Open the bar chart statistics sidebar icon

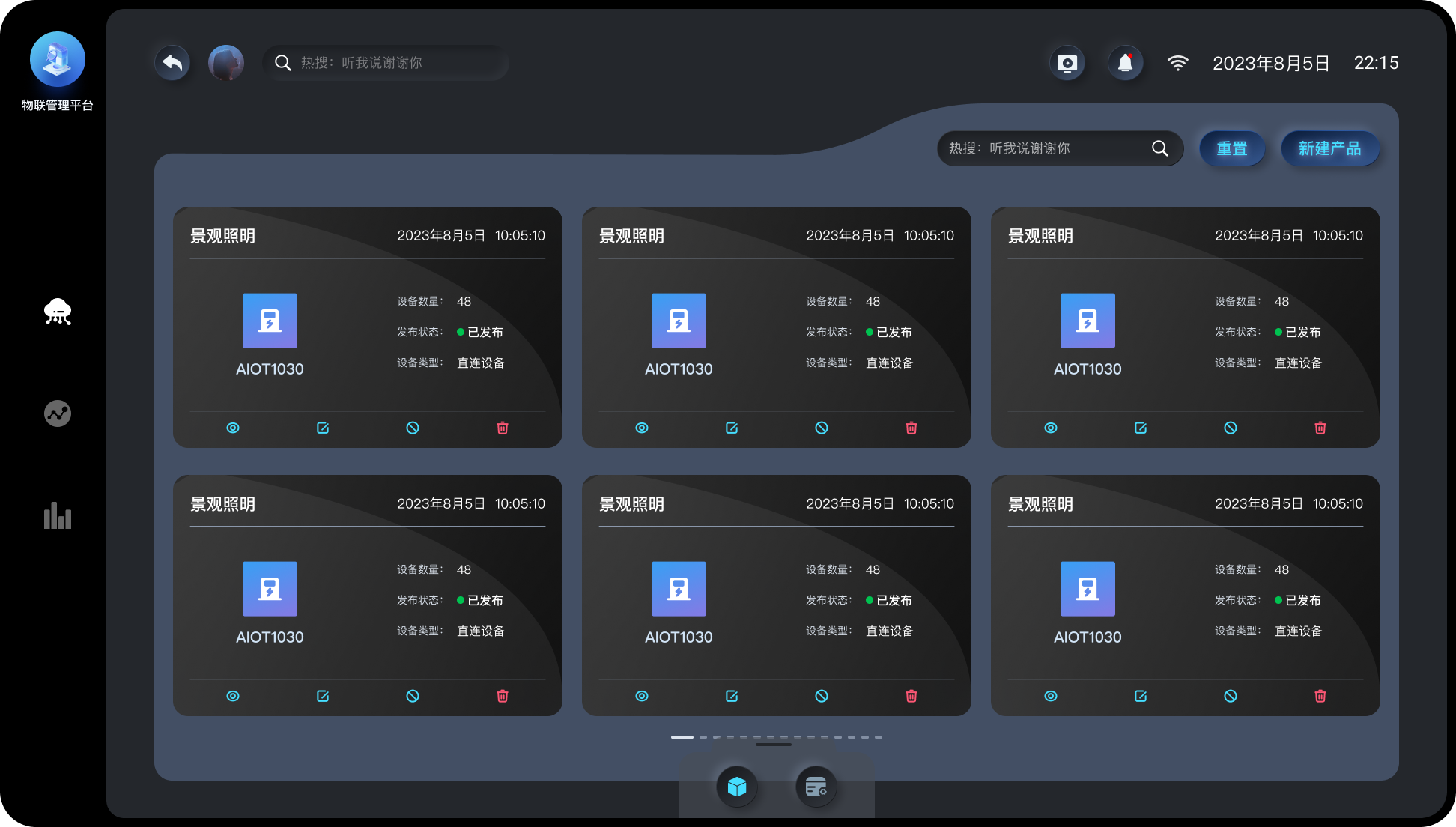click(58, 516)
